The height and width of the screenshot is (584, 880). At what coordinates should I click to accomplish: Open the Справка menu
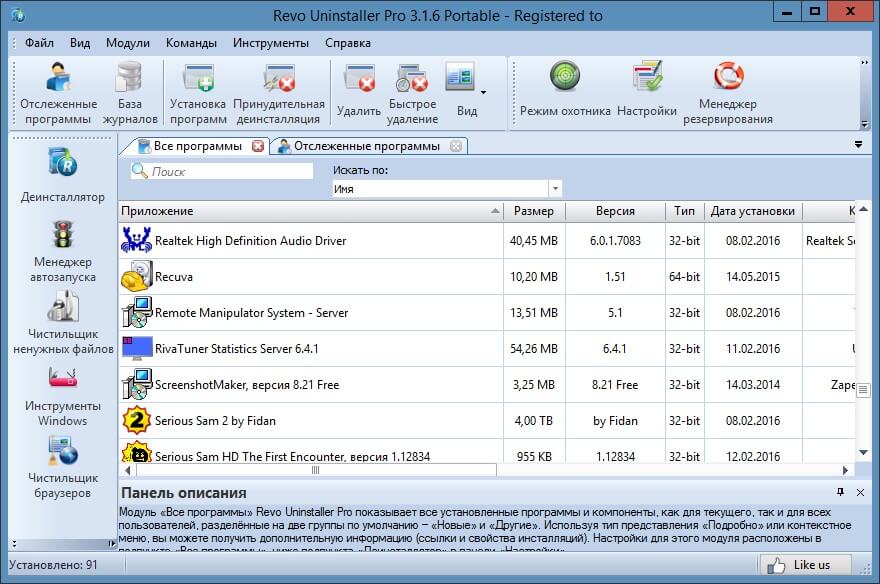click(347, 43)
